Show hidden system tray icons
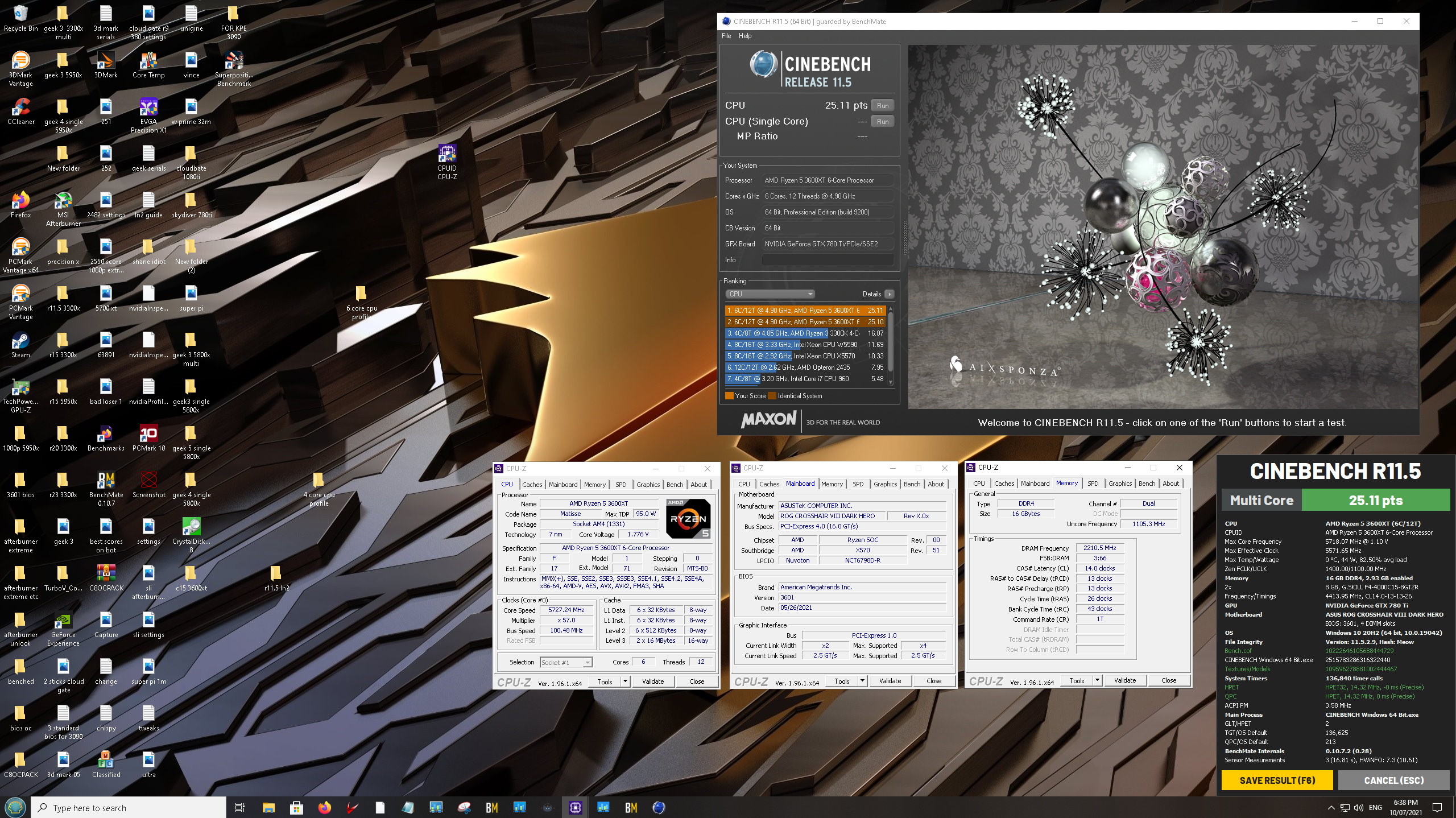Viewport: 1456px width, 818px height. pyautogui.click(x=1331, y=807)
